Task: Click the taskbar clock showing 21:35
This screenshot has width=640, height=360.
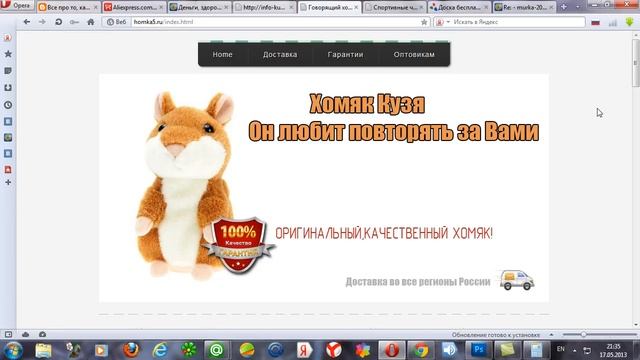Action: click(x=613, y=351)
